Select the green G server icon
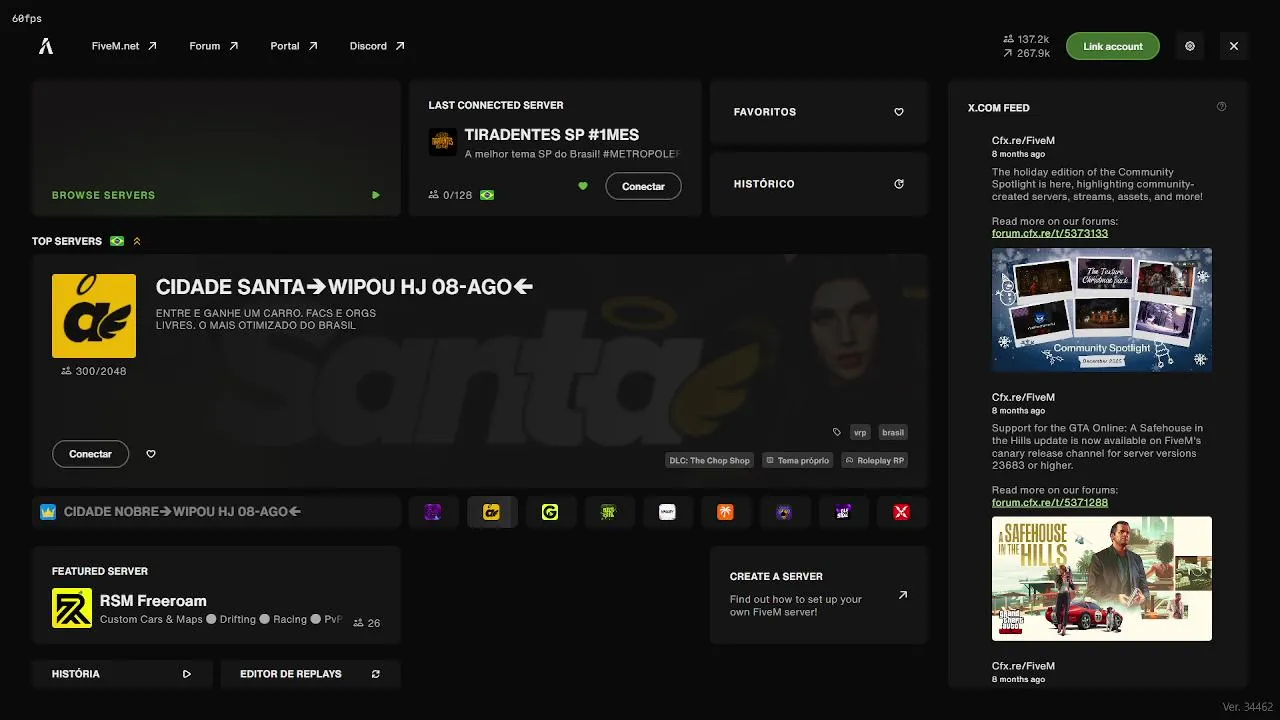1280x720 pixels. point(550,512)
